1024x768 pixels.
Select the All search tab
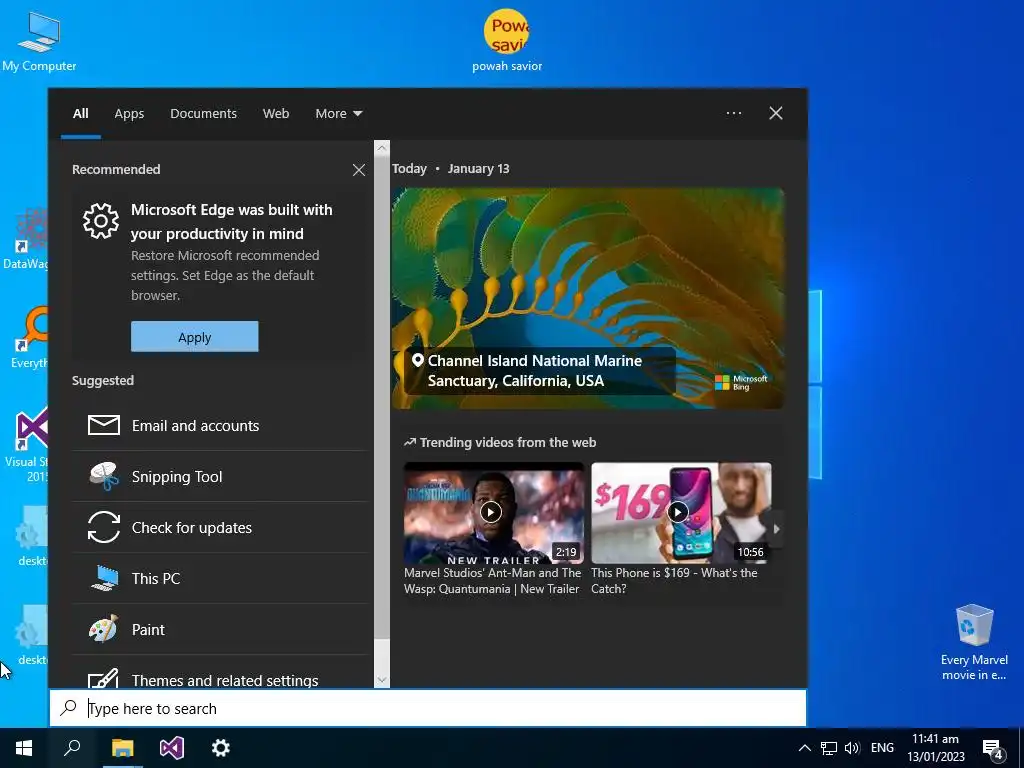point(81,113)
